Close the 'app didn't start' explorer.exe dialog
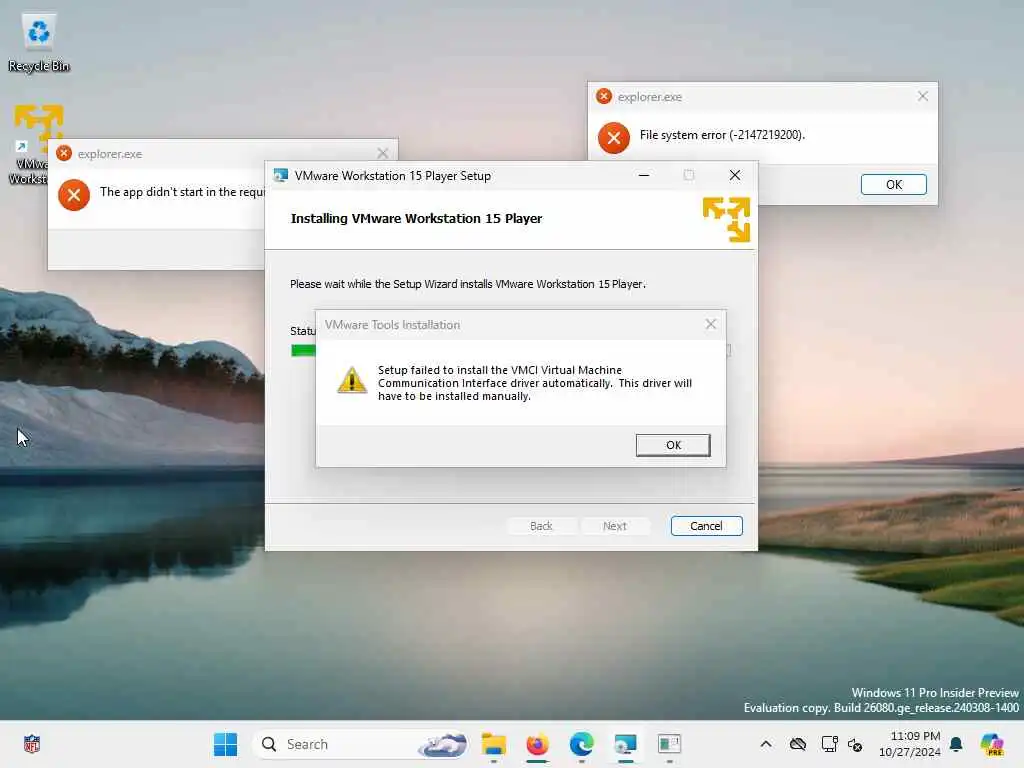This screenshot has height=768, width=1024. tap(383, 153)
